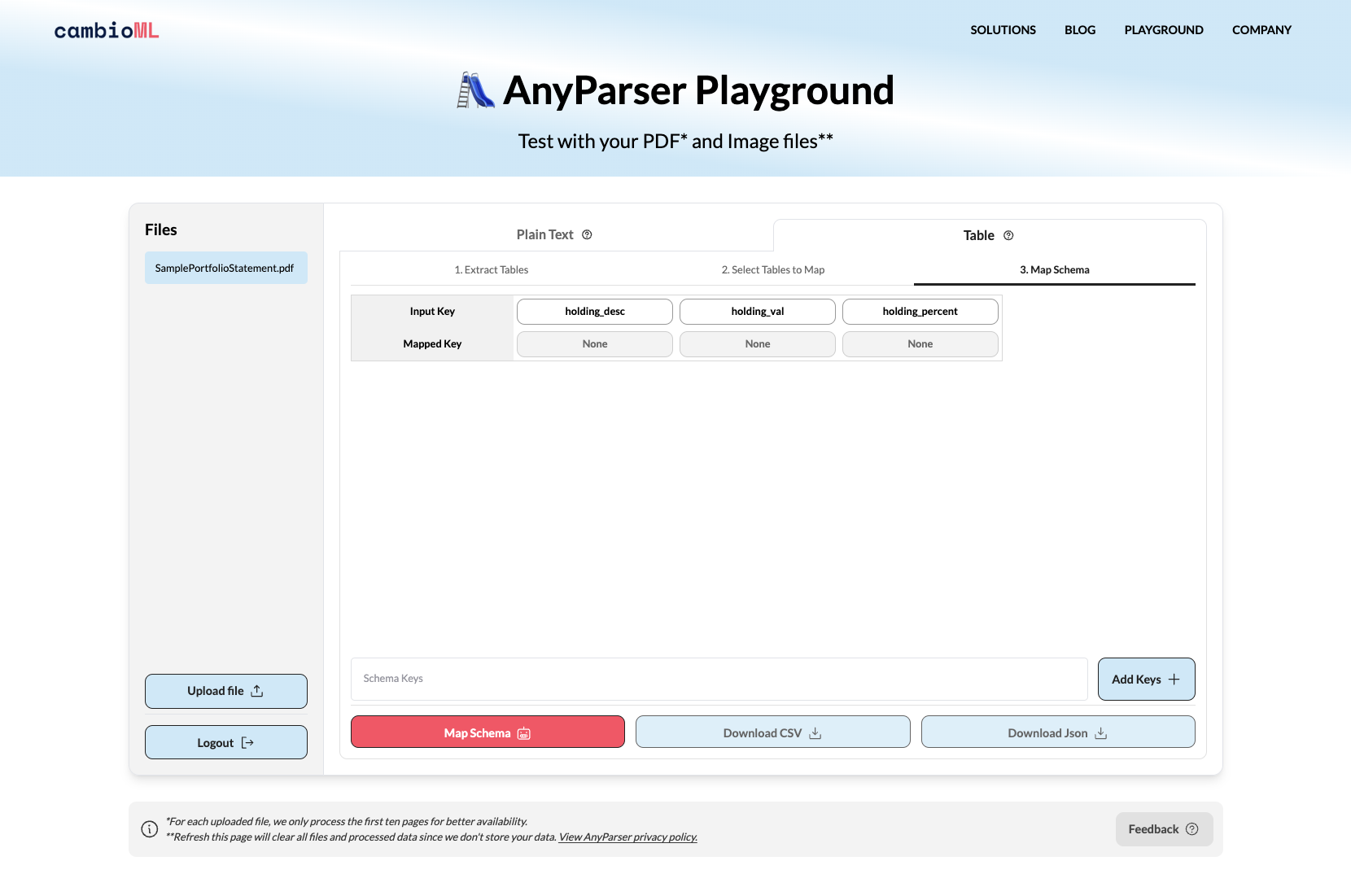The width and height of the screenshot is (1351, 896).
Task: Click the Upload file button
Action: [226, 691]
